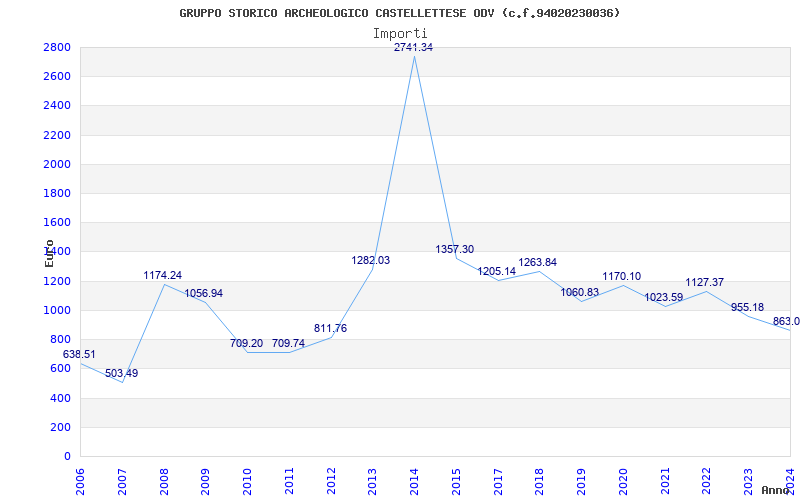This screenshot has width=800, height=500.
Task: Click the data label 1170.10
Action: pos(622,277)
